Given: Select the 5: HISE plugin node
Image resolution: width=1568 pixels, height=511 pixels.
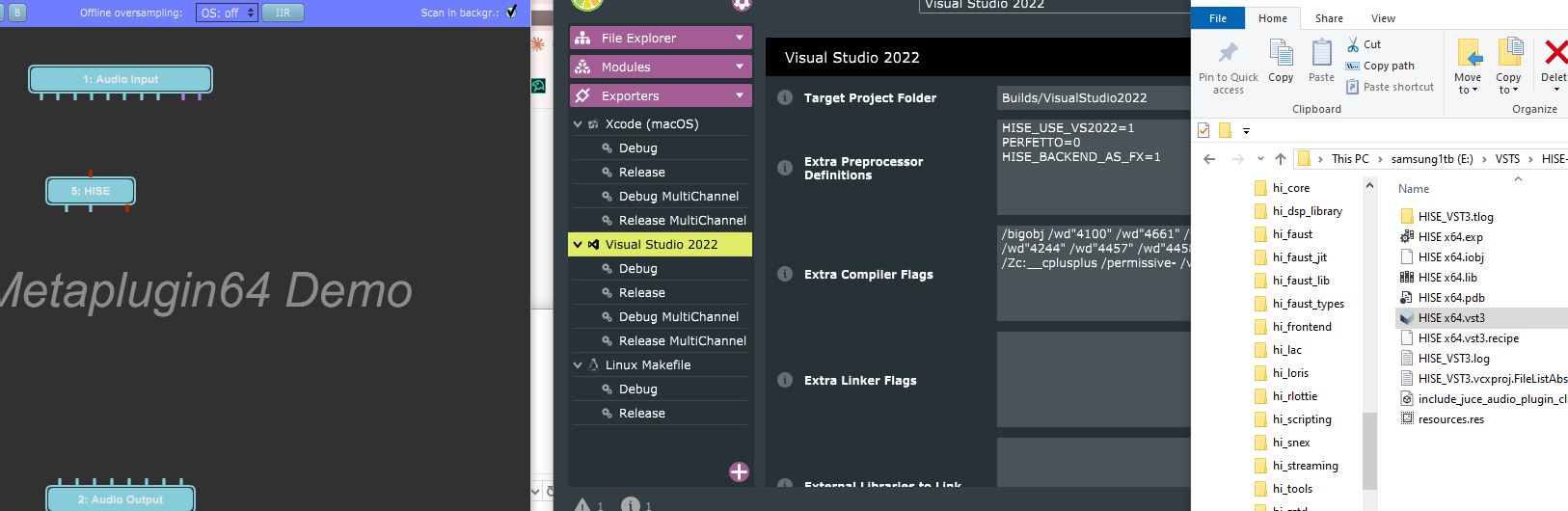Looking at the screenshot, I should pos(91,191).
